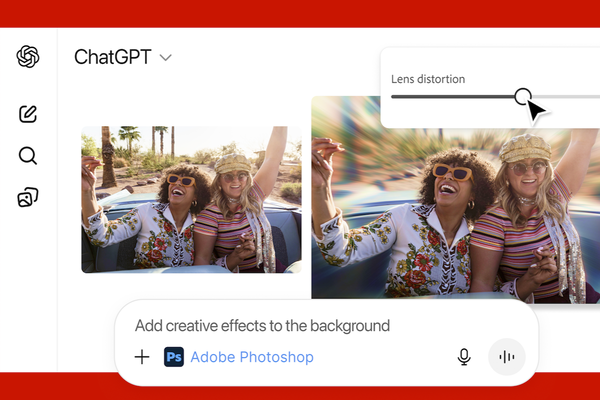Focus the 'Add creative effects to the background' prompt field

pyautogui.click(x=262, y=326)
